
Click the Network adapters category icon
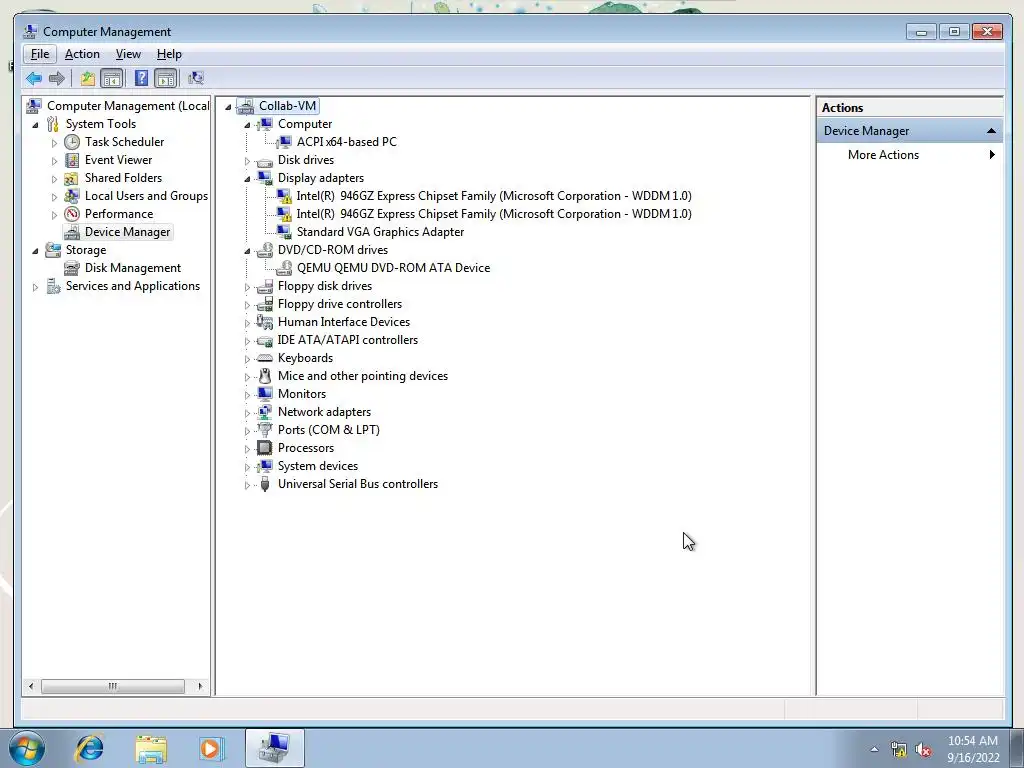click(264, 412)
